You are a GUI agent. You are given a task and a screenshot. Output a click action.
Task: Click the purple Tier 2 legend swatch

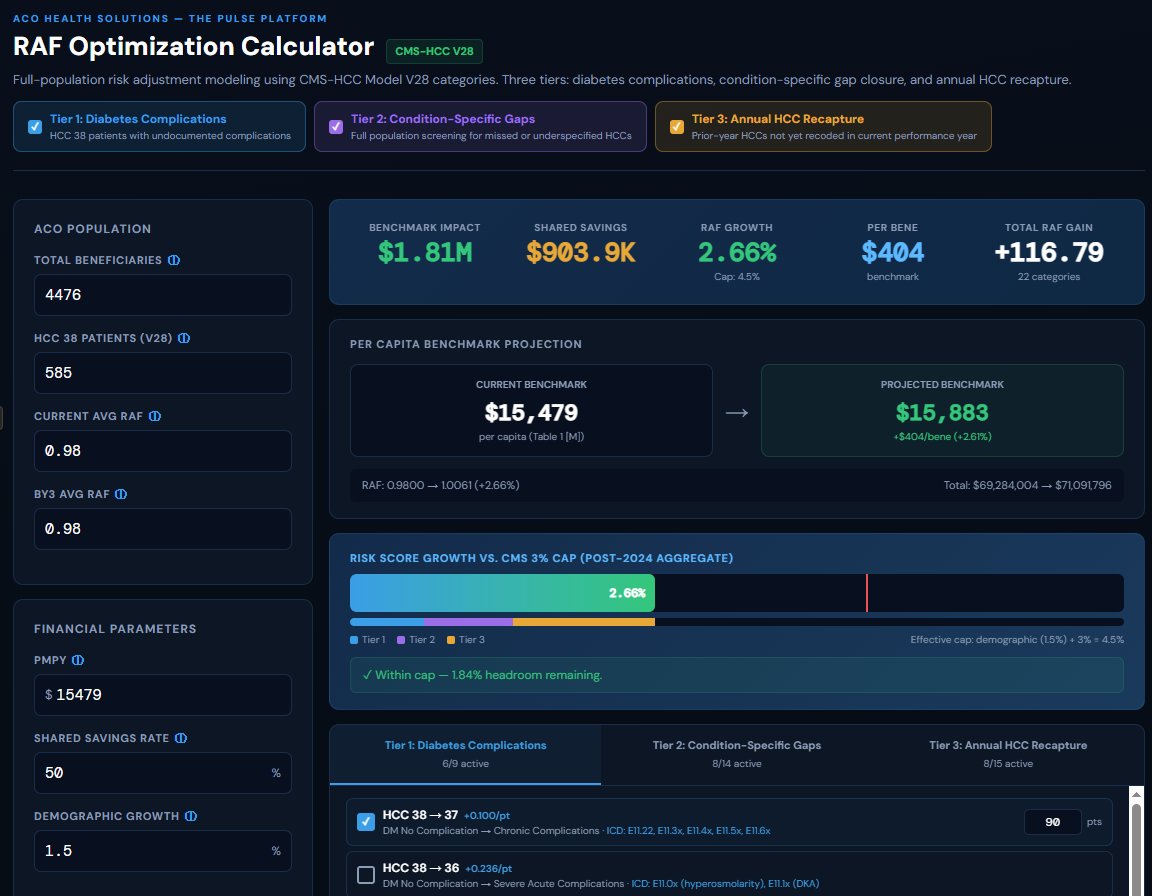point(401,640)
